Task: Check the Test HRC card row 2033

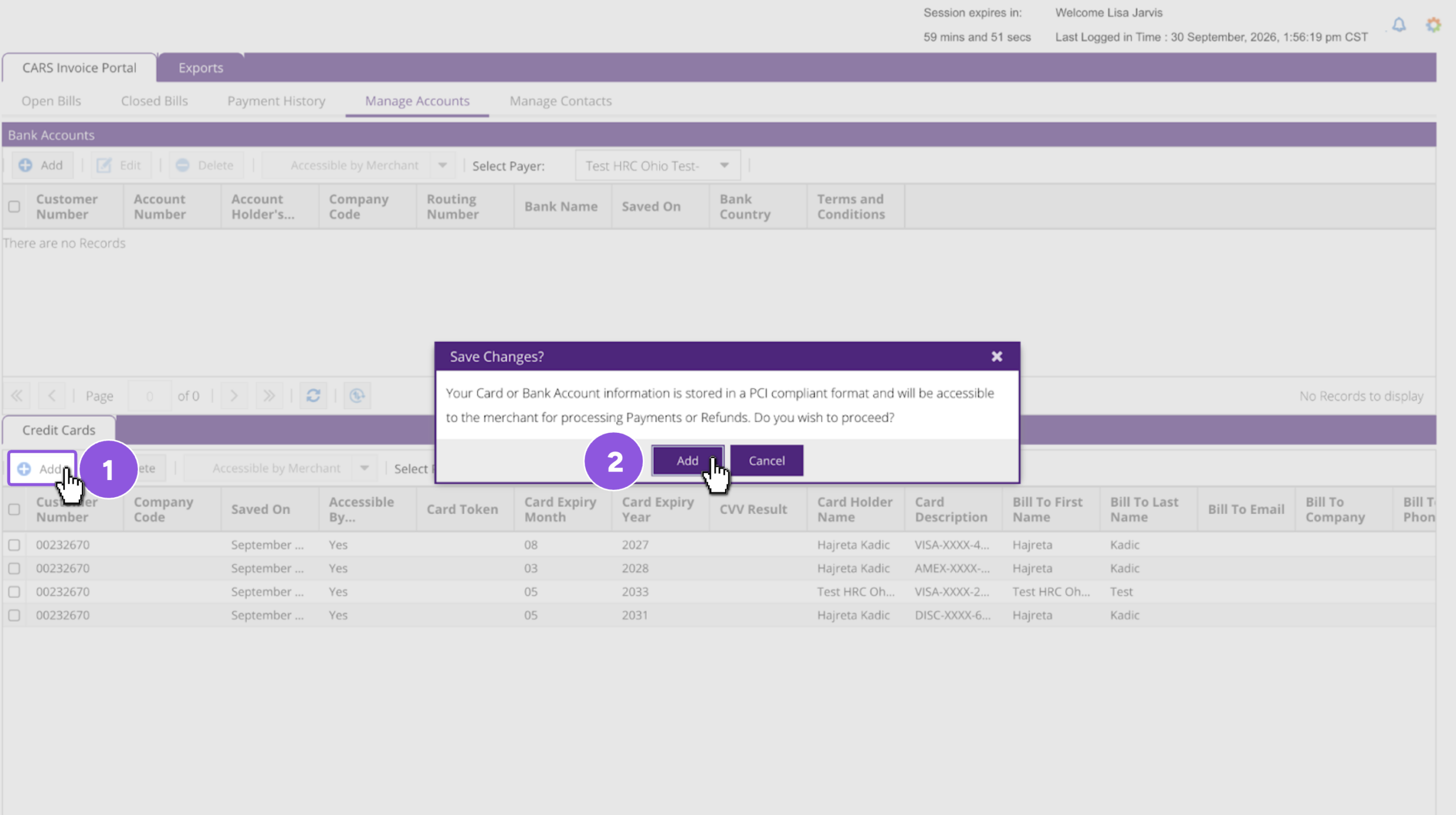Action: tap(14, 592)
